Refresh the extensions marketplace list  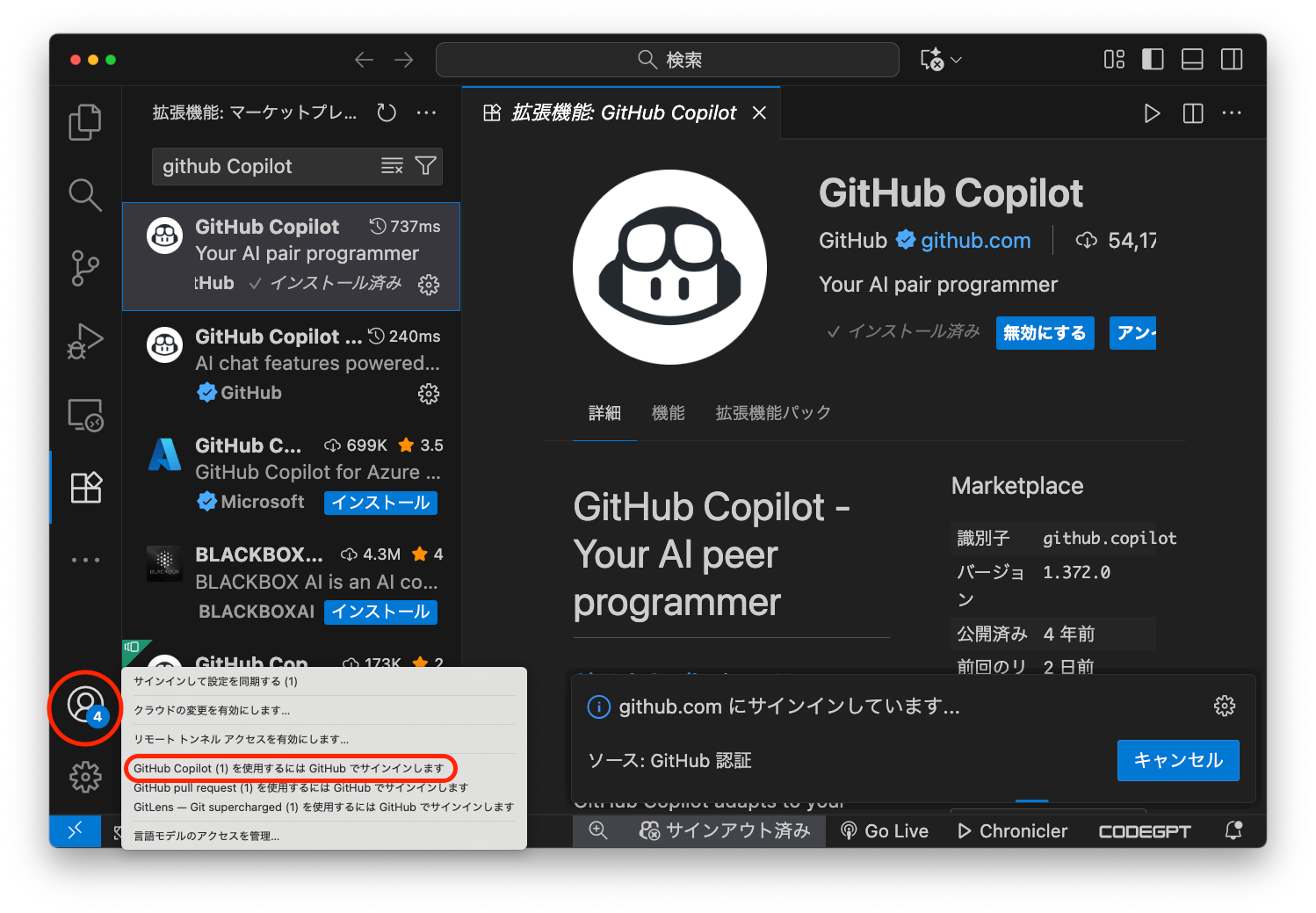387,112
